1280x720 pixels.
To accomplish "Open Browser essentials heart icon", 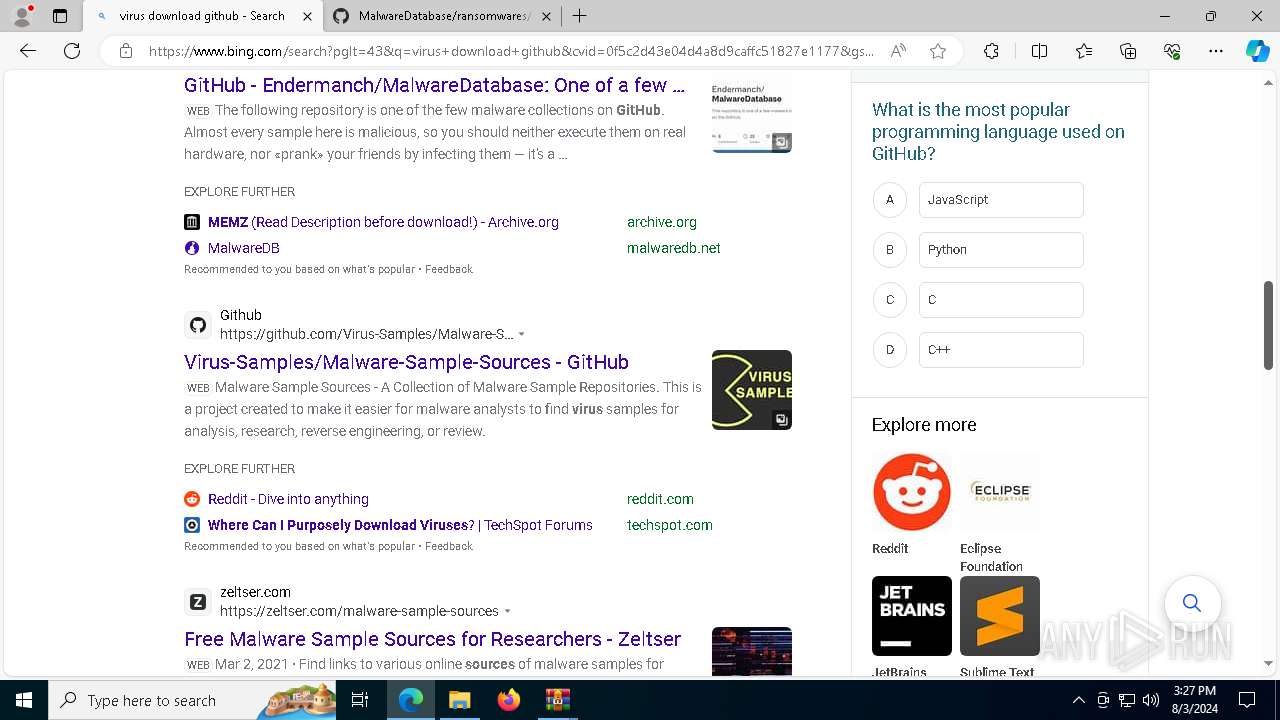I will click(1172, 51).
